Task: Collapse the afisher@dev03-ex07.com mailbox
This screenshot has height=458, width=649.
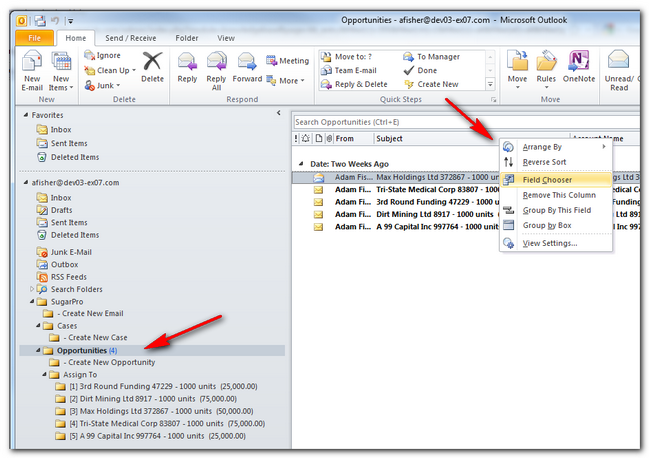Action: tap(26, 182)
